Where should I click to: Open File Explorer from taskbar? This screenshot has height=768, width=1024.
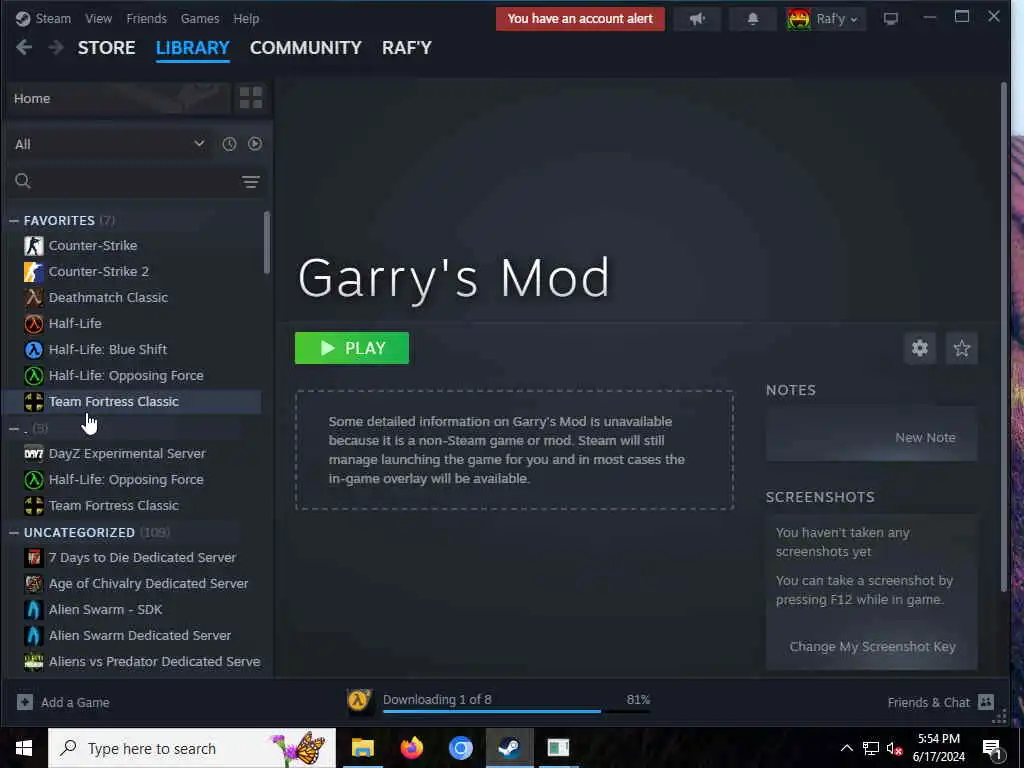point(362,748)
